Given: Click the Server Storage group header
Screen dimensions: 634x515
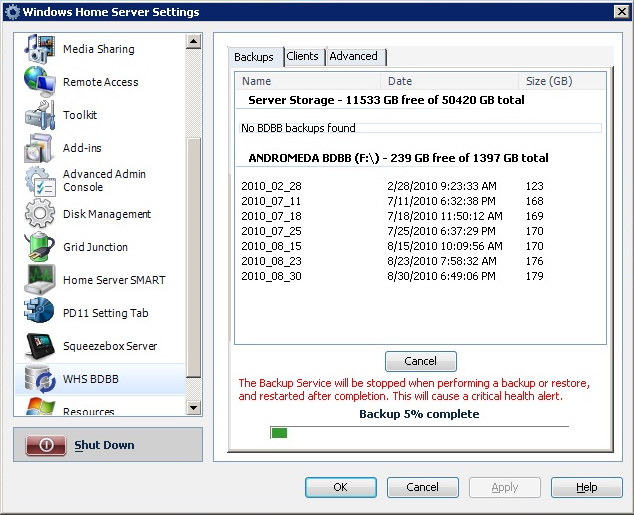Looking at the screenshot, I should click(386, 100).
